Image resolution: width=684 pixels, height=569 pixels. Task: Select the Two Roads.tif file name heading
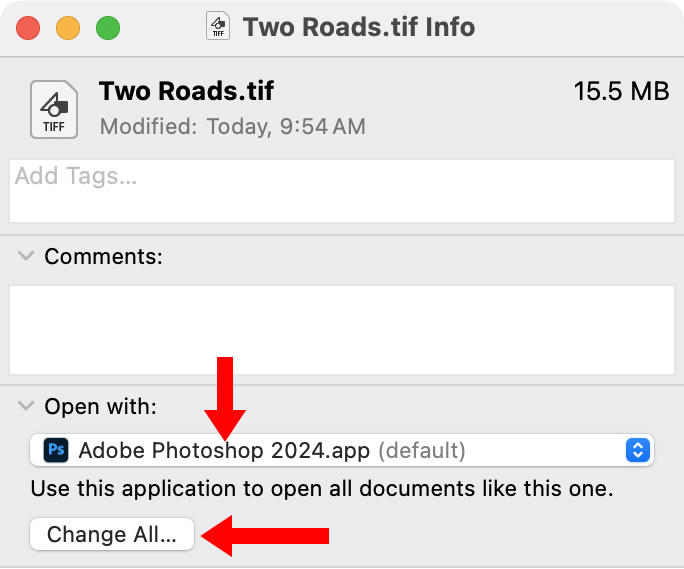coord(186,92)
